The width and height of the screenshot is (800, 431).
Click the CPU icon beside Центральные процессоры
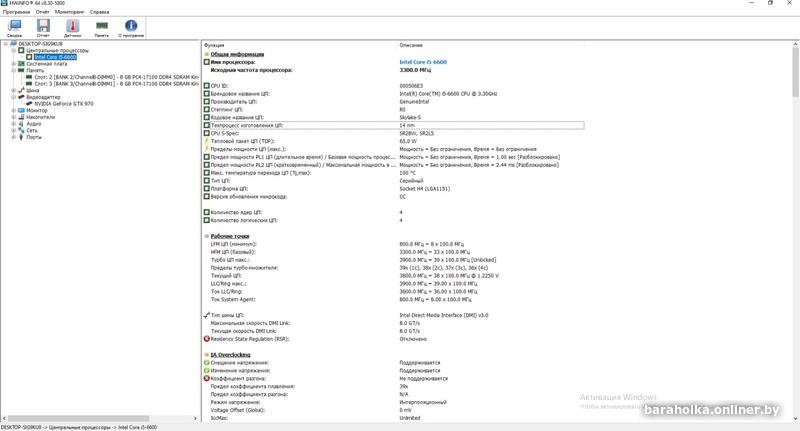coord(21,50)
